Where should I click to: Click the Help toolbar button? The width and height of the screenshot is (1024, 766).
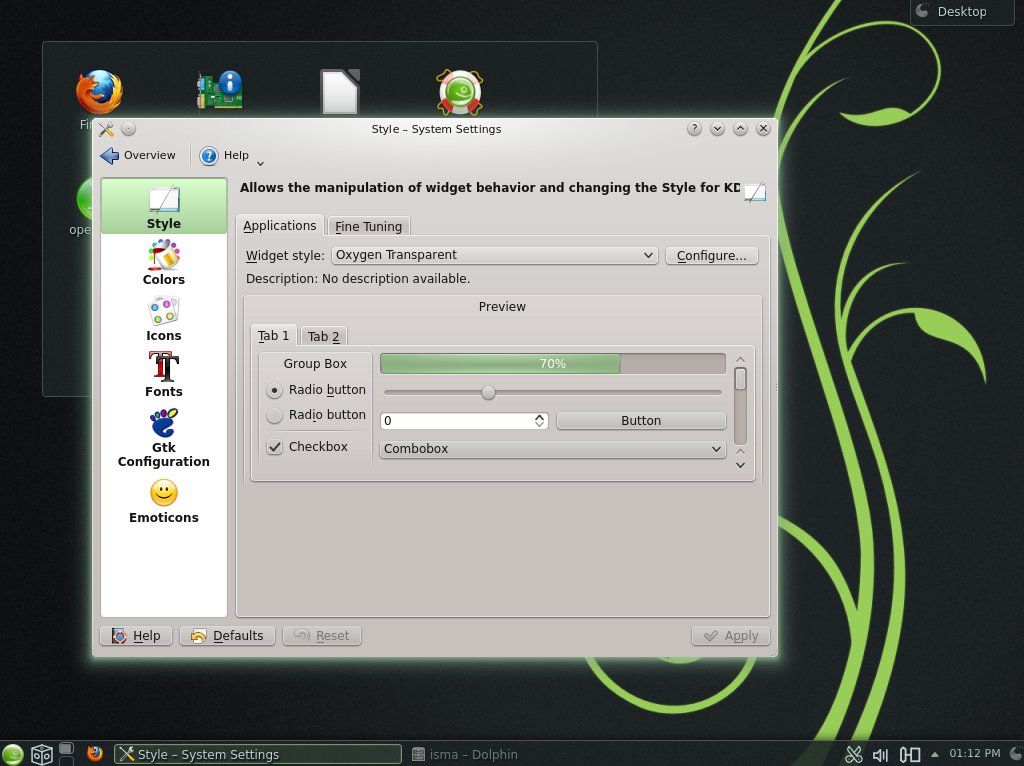pos(225,155)
